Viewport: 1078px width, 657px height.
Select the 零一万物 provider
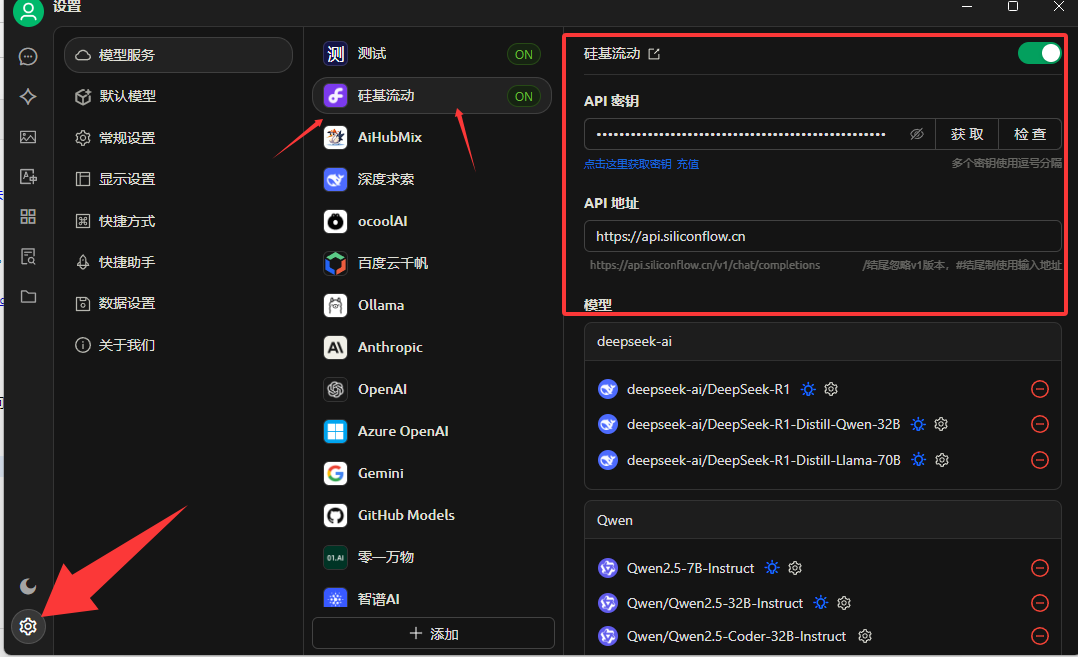pyautogui.click(x=432, y=557)
